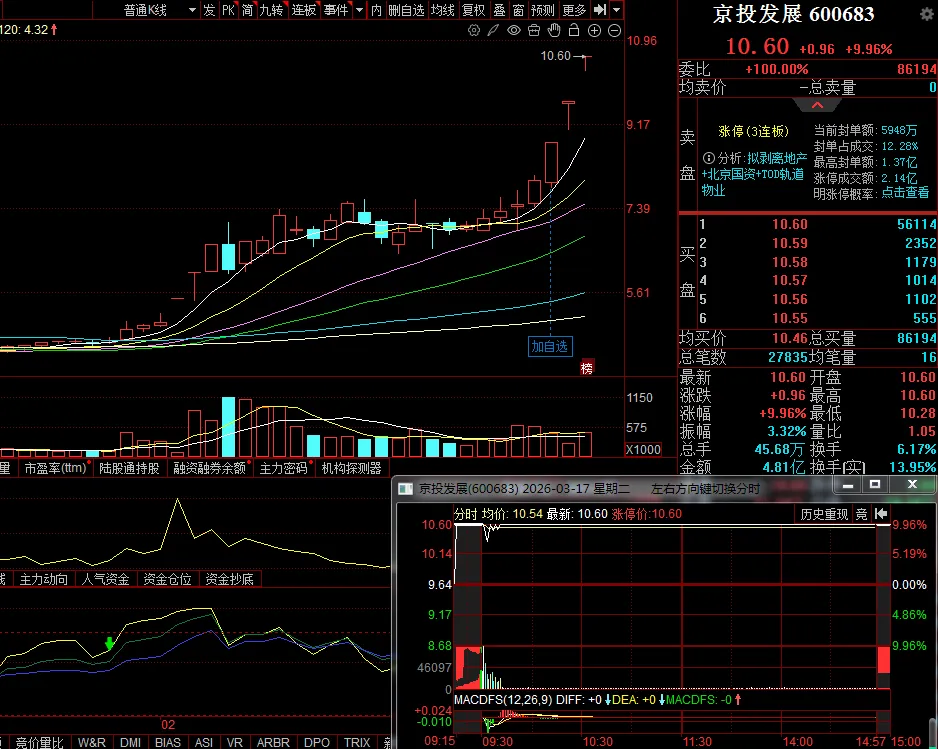
Task: Select the 资金仓位 tab
Action: [168, 579]
